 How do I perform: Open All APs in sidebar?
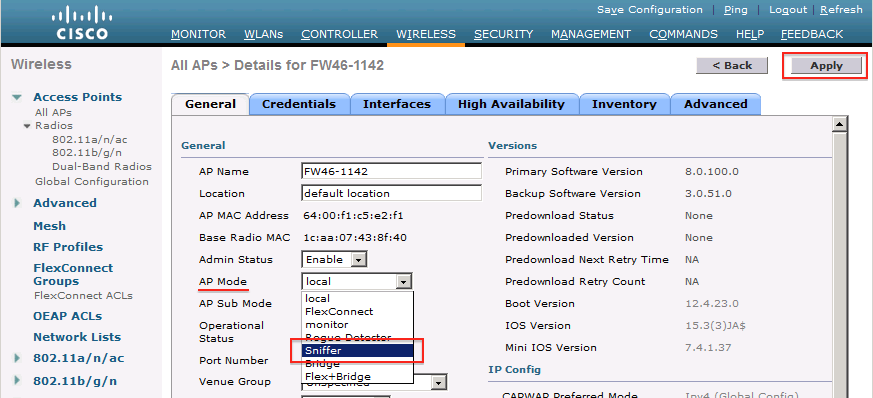[53, 112]
